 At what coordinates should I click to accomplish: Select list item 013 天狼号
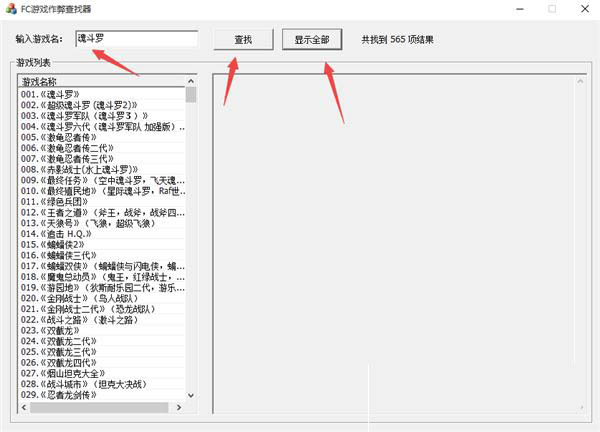point(101,223)
